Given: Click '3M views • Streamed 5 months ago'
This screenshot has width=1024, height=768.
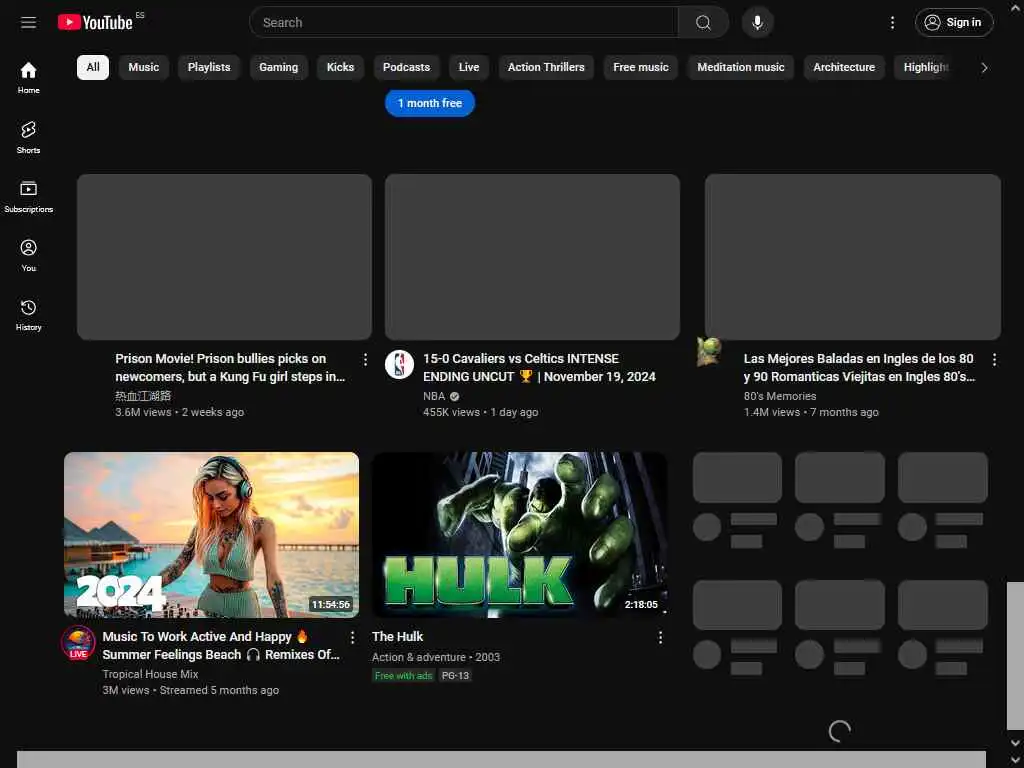Looking at the screenshot, I should pos(191,690).
